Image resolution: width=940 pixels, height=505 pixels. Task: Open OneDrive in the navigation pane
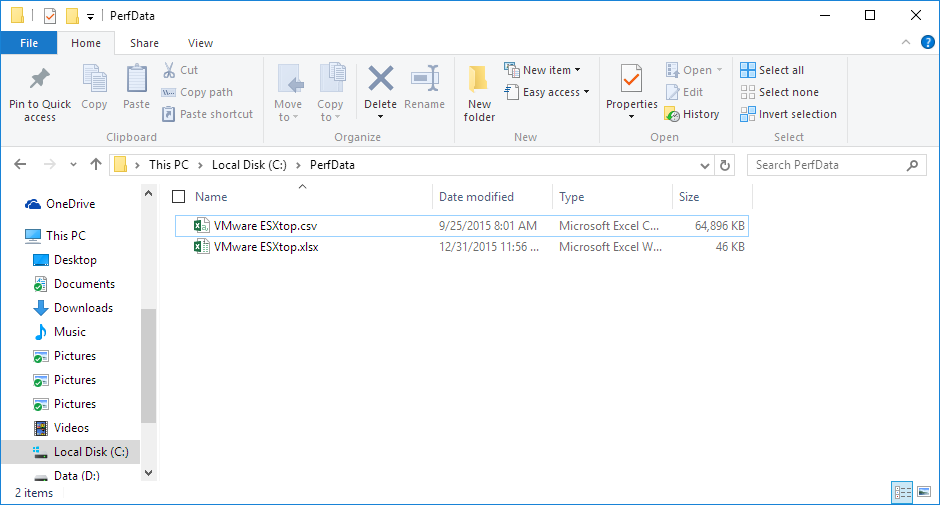point(60,204)
